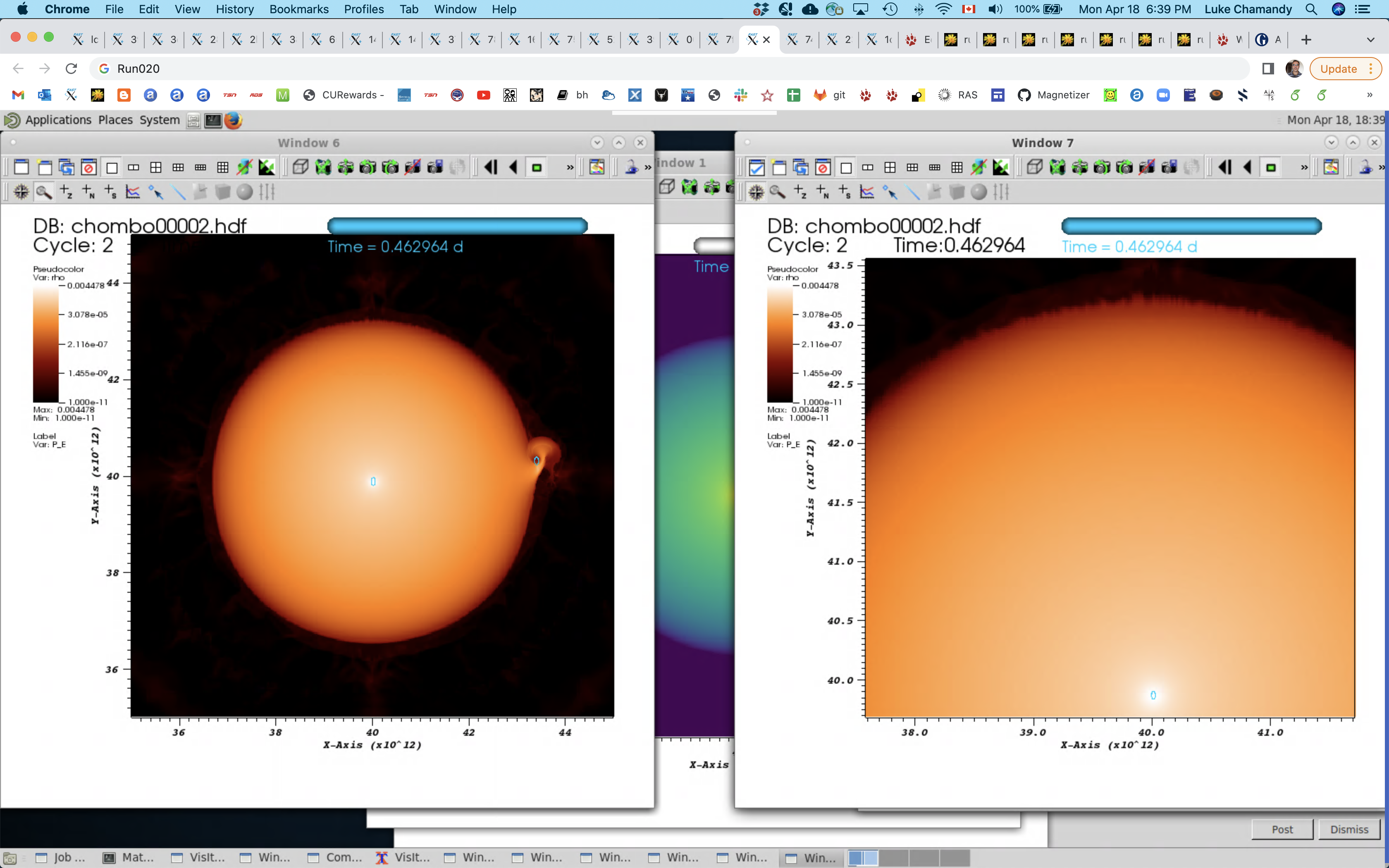This screenshot has width=1389, height=868.
Task: Activate the Point tool in Window 6
Action: 155,192
